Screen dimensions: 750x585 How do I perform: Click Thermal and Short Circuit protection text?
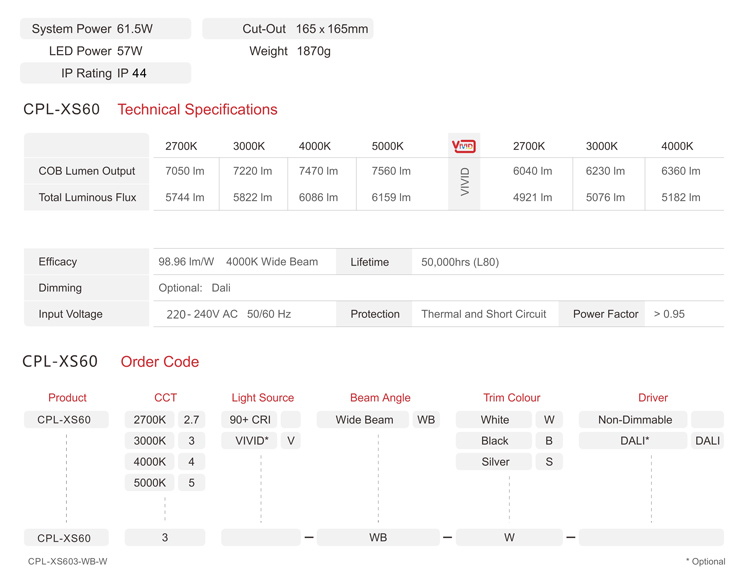click(x=484, y=314)
